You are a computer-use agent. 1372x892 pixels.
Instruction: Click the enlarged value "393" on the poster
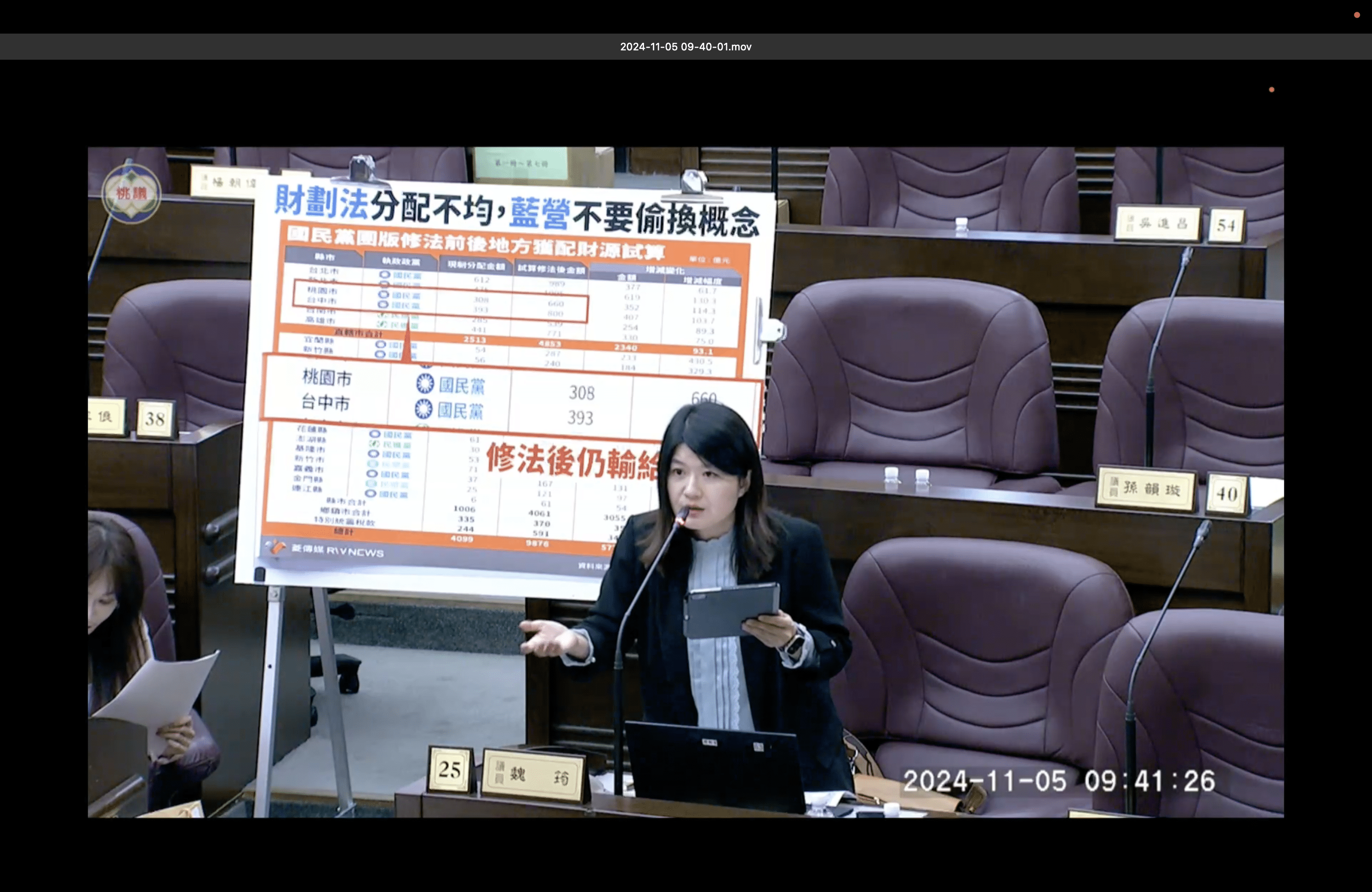[x=580, y=418]
